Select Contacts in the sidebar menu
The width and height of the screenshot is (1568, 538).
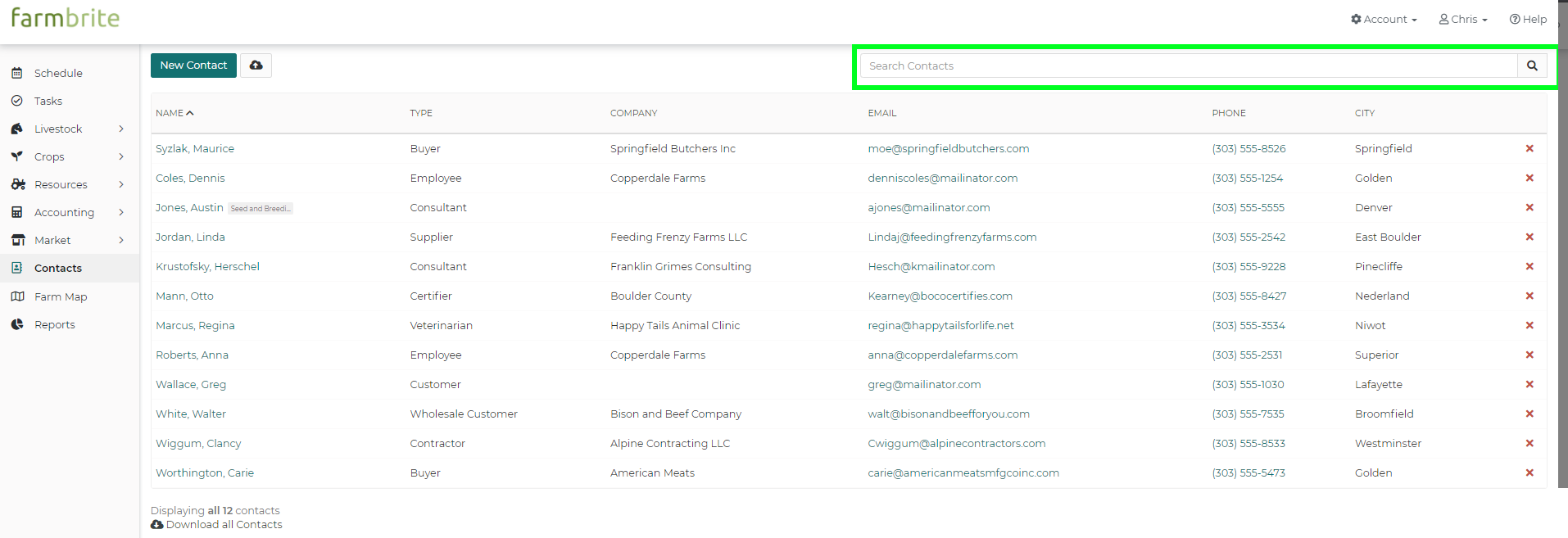pyautogui.click(x=58, y=268)
